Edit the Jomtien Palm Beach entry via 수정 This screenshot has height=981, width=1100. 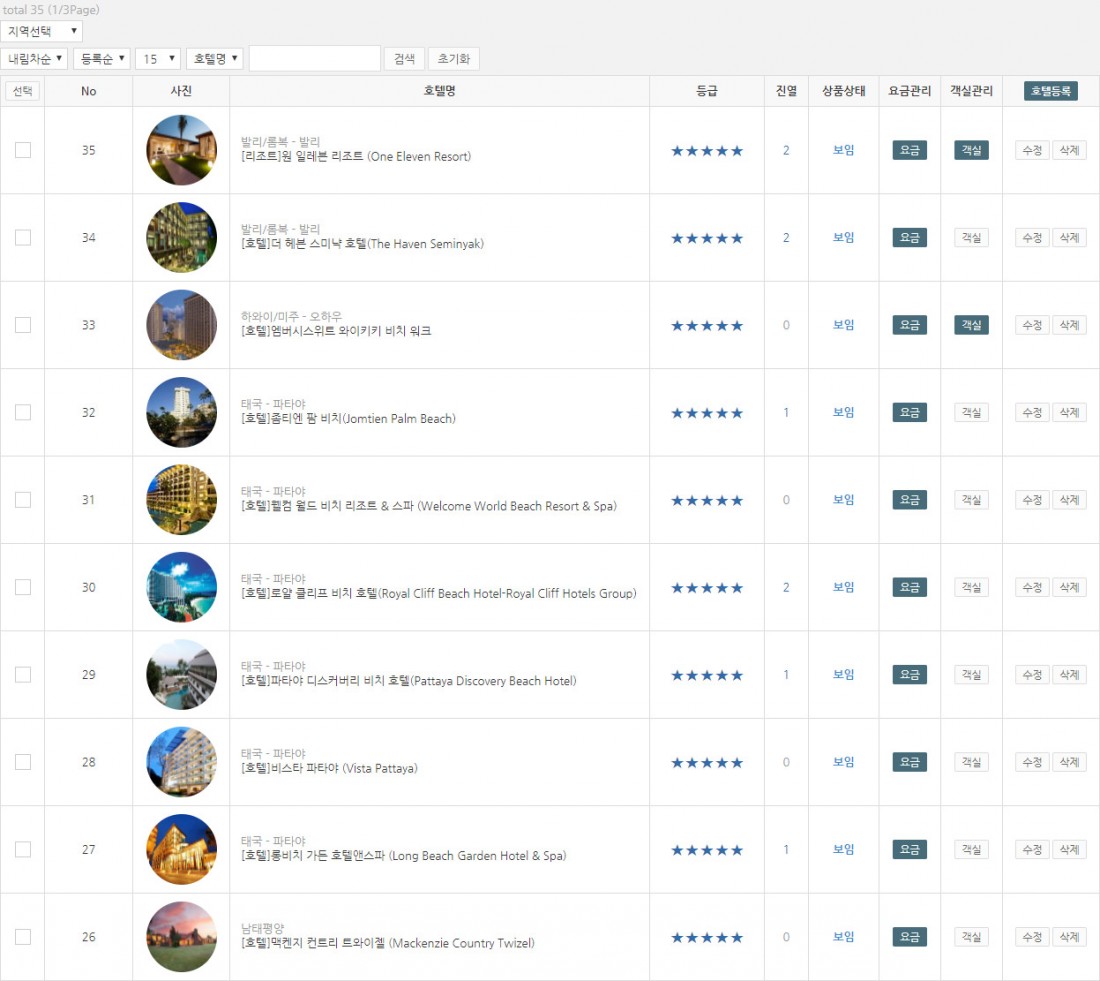click(1032, 412)
